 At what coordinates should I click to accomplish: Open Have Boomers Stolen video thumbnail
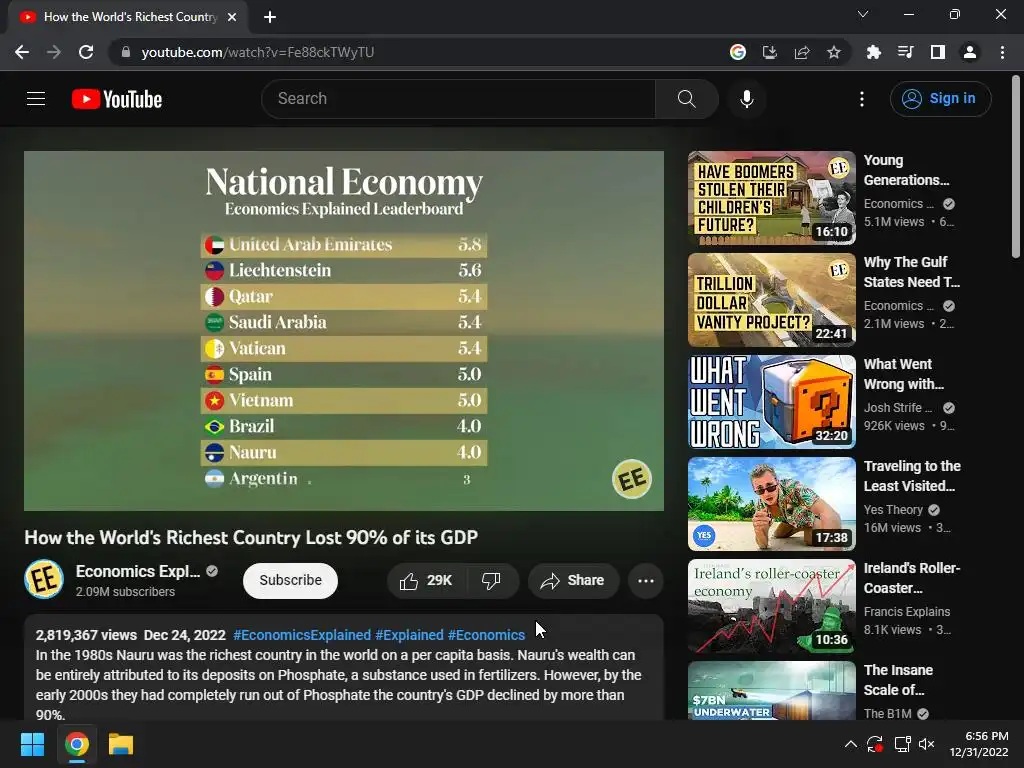tap(771, 198)
